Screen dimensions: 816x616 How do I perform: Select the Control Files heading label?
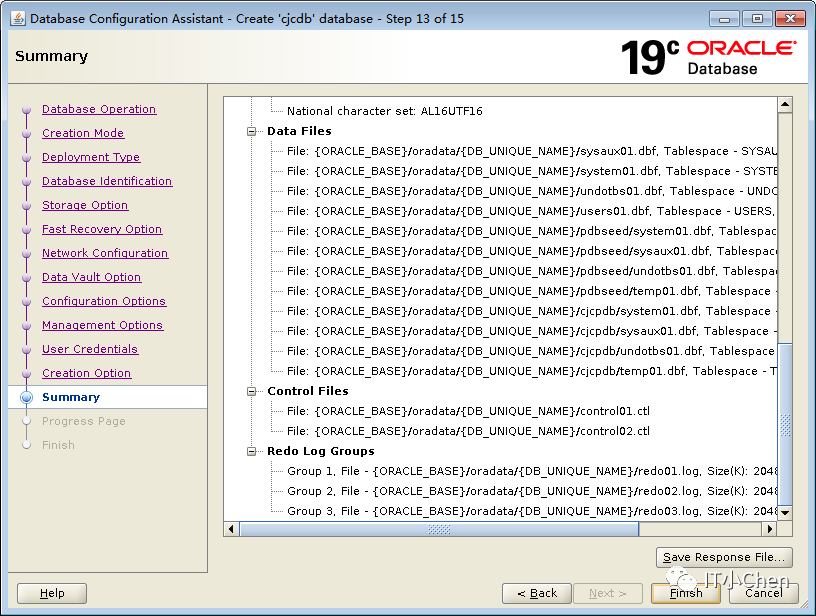pyautogui.click(x=308, y=391)
